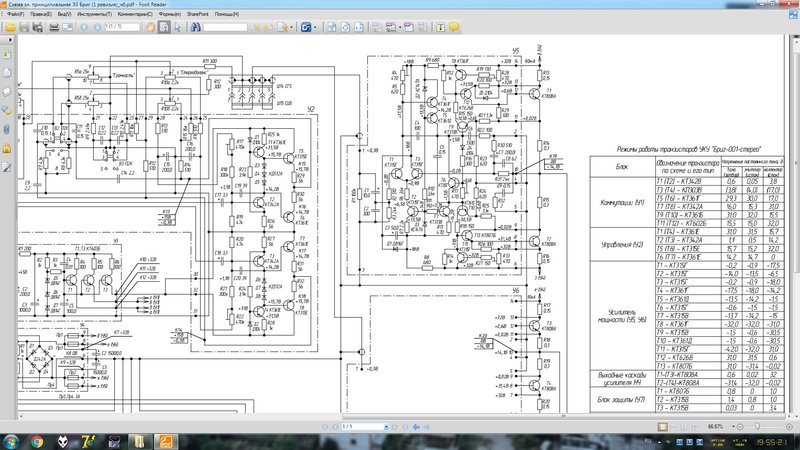Viewport: 800px width, 450px height.
Task: Open the Правка menu
Action: click(40, 14)
